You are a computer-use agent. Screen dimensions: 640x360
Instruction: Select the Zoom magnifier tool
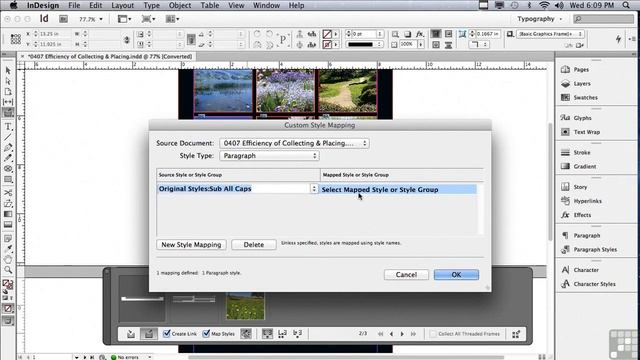pos(8,269)
